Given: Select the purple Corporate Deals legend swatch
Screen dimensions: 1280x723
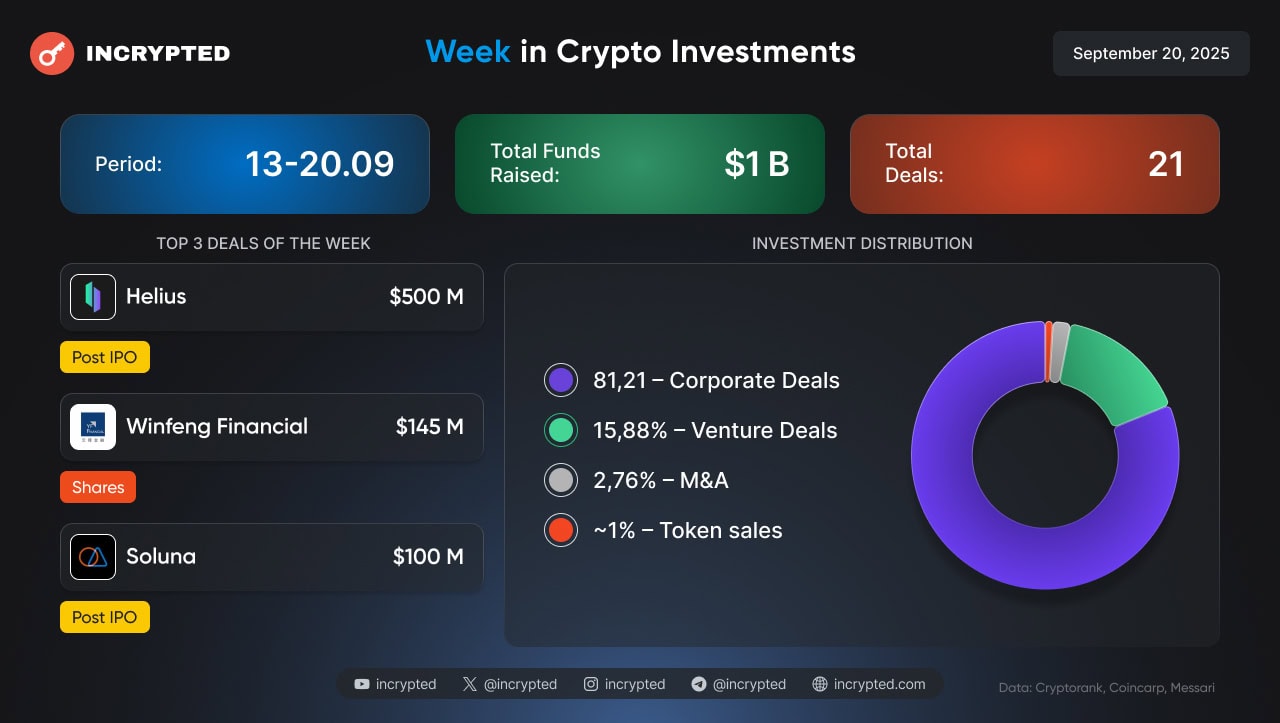Looking at the screenshot, I should [x=561, y=380].
